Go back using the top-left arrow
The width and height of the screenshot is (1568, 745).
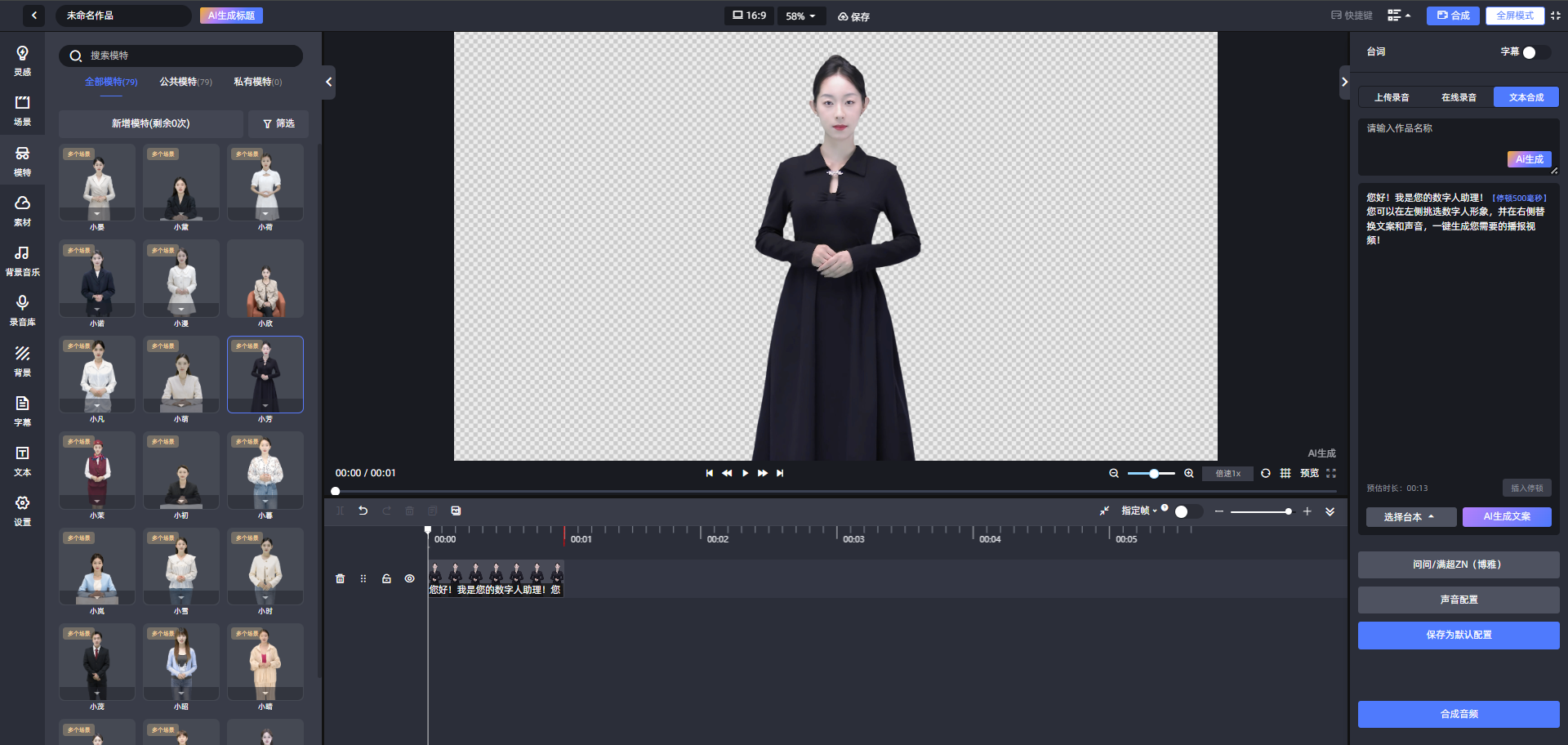[x=33, y=16]
